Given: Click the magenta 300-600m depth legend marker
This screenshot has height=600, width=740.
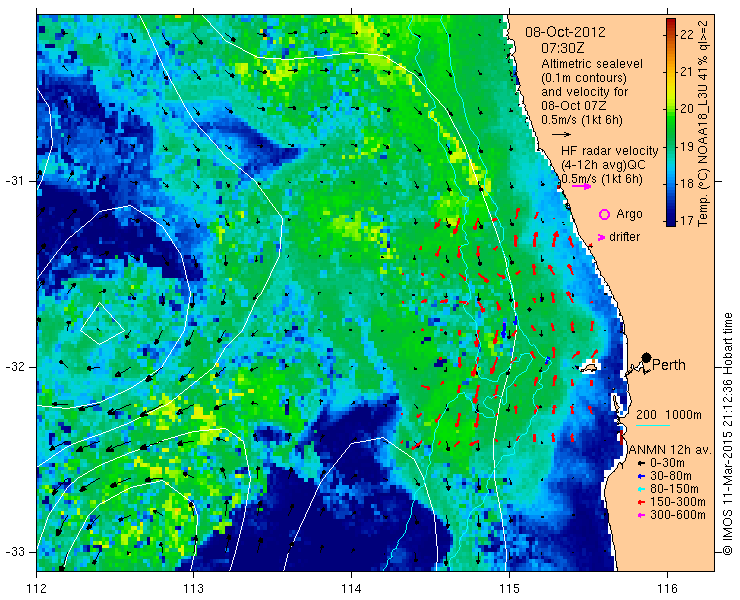Looking at the screenshot, I should click(641, 515).
